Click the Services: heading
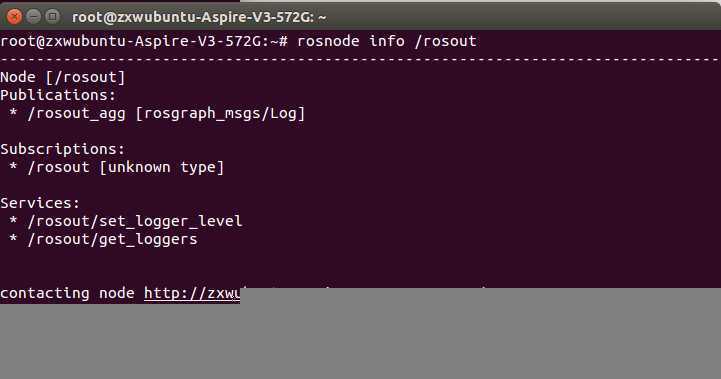Image resolution: width=721 pixels, height=379 pixels. click(x=40, y=203)
